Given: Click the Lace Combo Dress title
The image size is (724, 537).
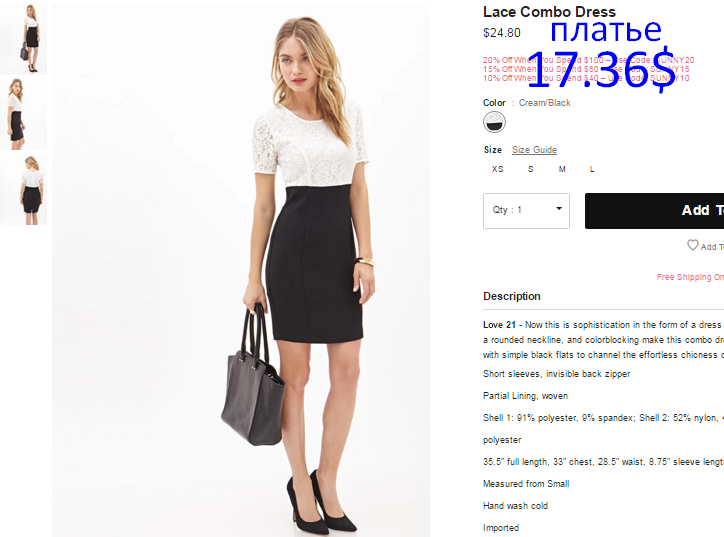Looking at the screenshot, I should coord(549,12).
